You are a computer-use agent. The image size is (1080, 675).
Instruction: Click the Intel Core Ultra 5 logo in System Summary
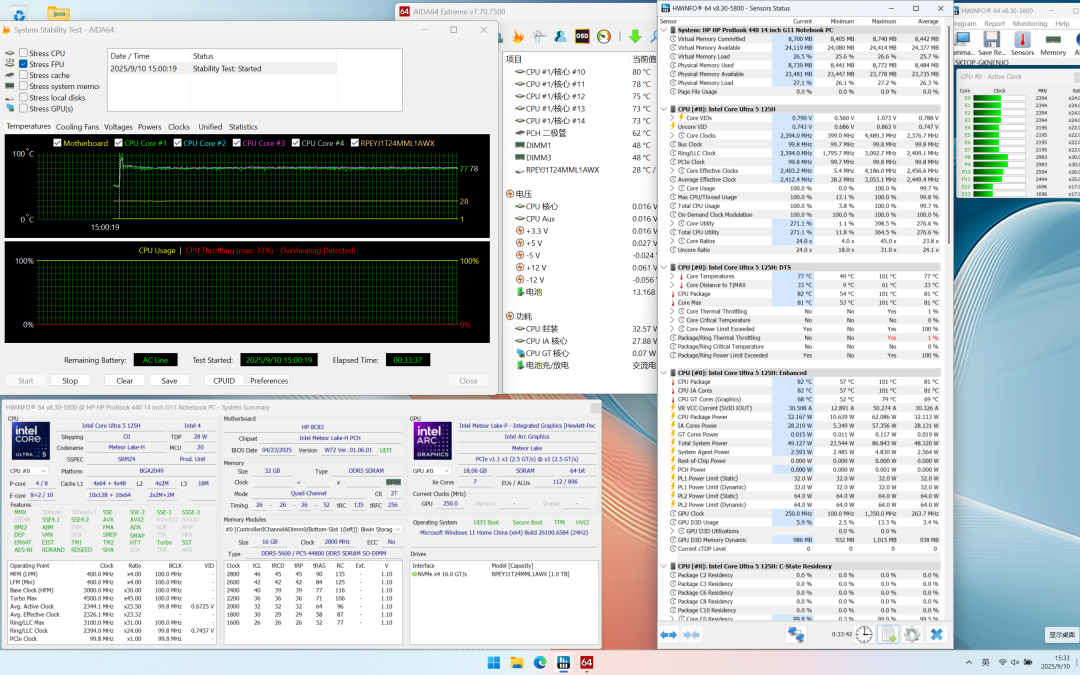click(x=30, y=441)
